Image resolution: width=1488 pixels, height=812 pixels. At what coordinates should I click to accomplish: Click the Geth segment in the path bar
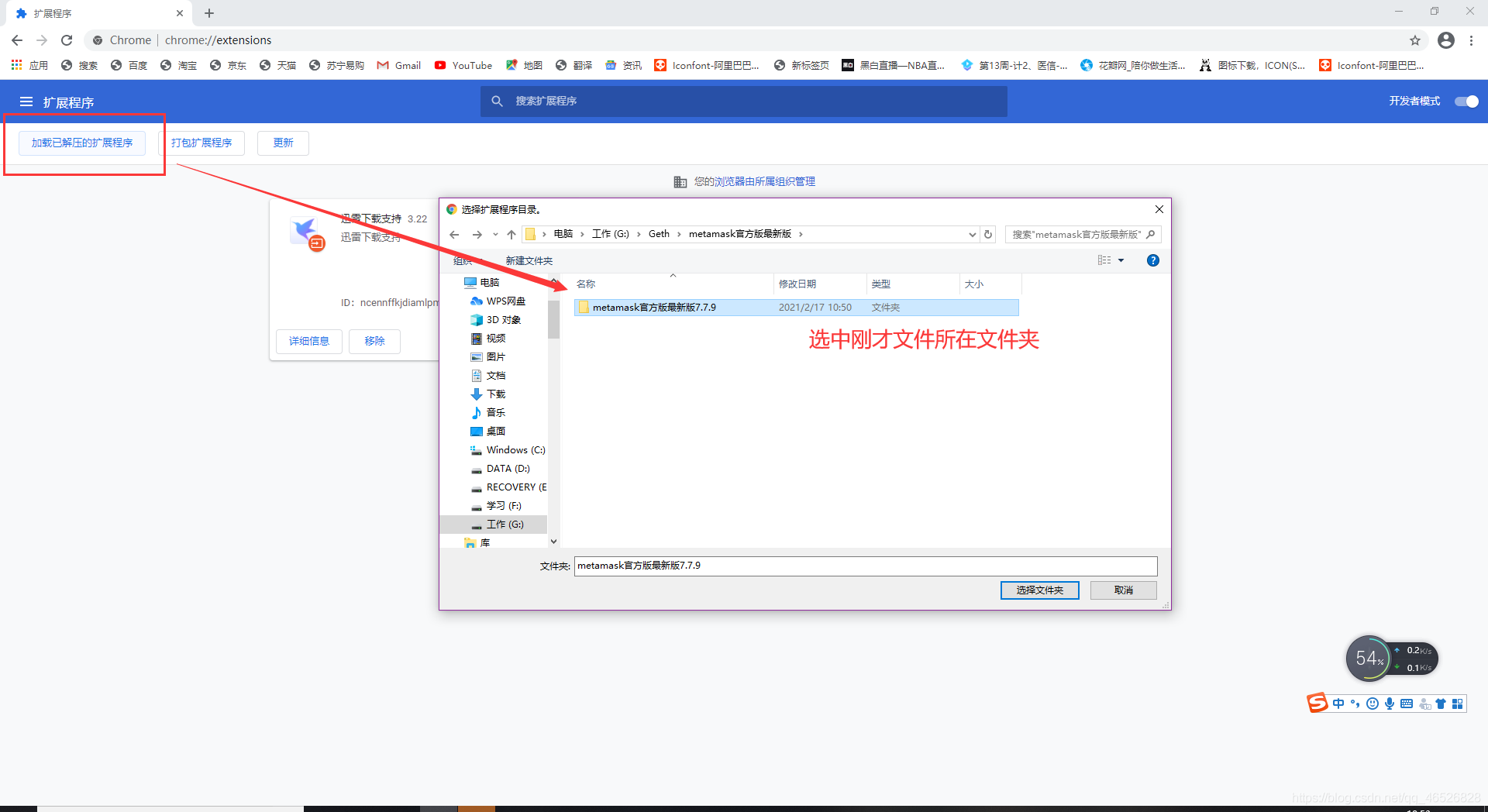[659, 234]
